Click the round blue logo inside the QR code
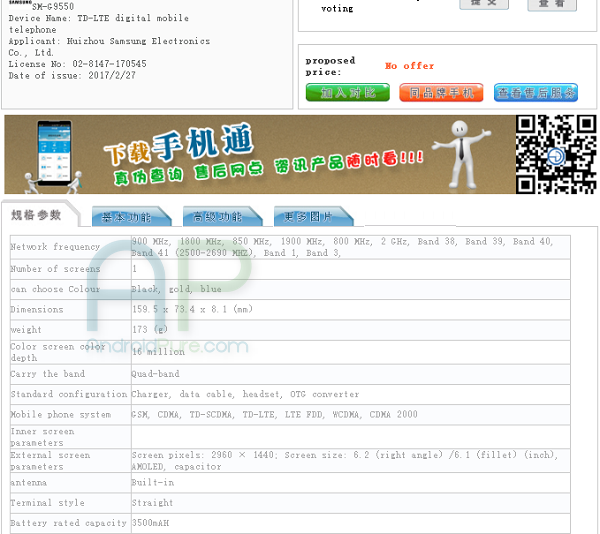The height and width of the screenshot is (534, 600). coord(556,156)
